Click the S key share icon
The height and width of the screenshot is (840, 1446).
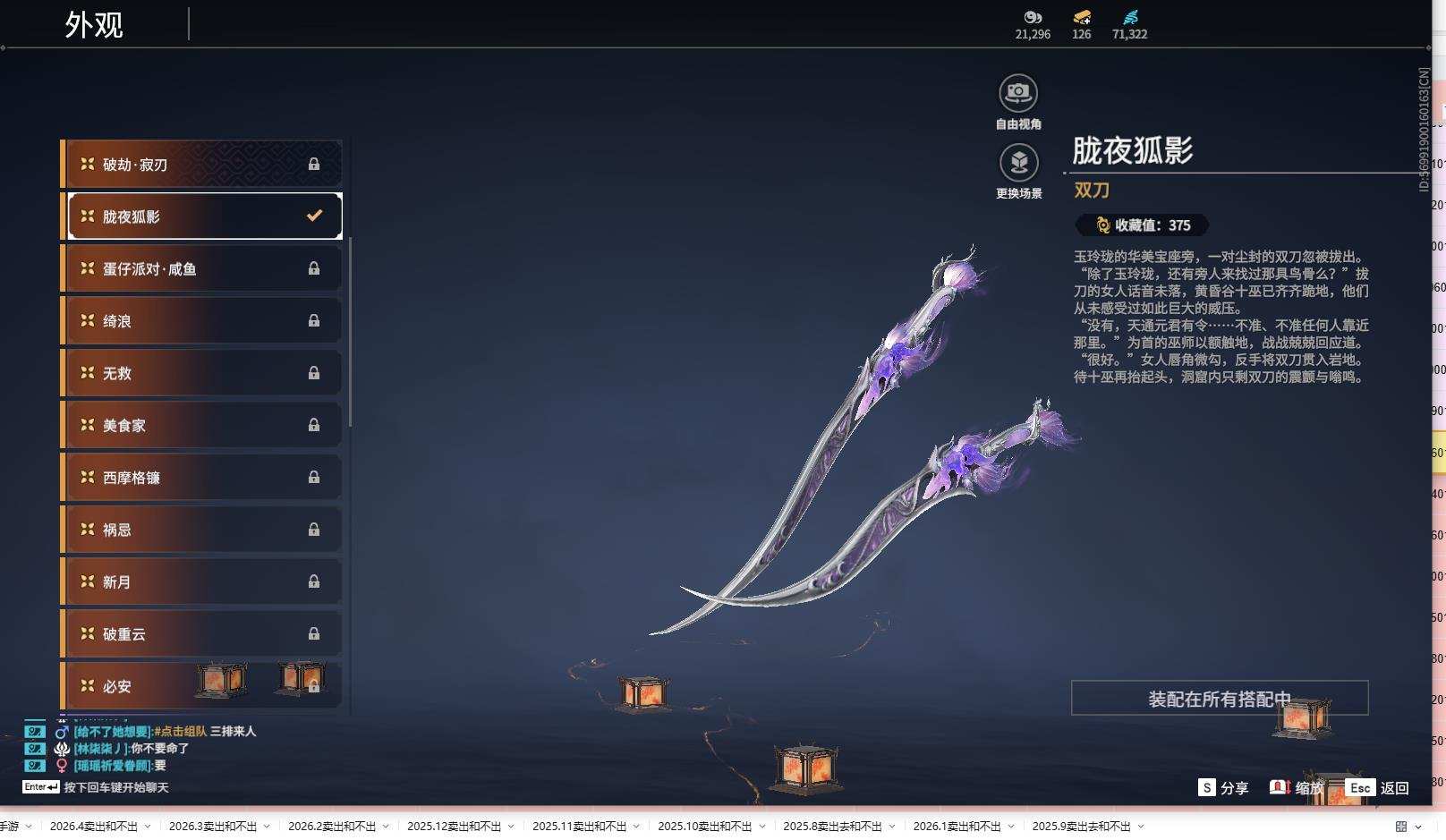click(1207, 787)
